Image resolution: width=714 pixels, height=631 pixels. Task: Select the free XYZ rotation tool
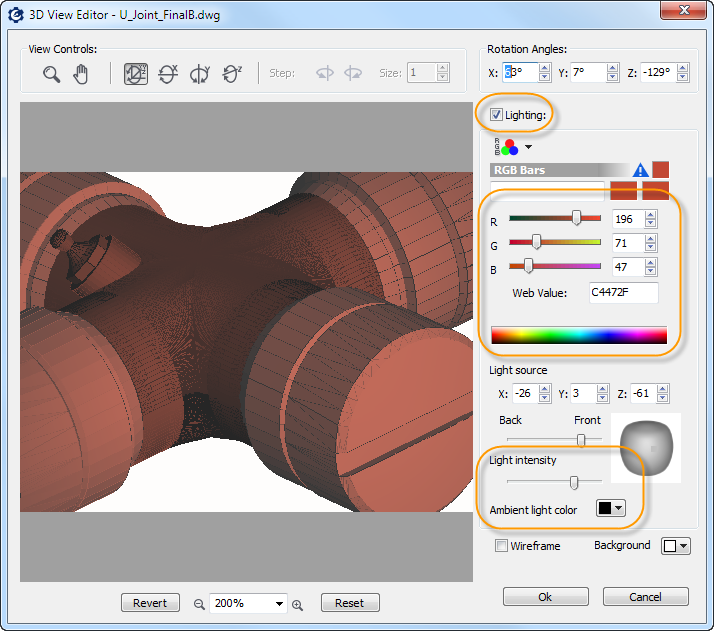[x=136, y=74]
